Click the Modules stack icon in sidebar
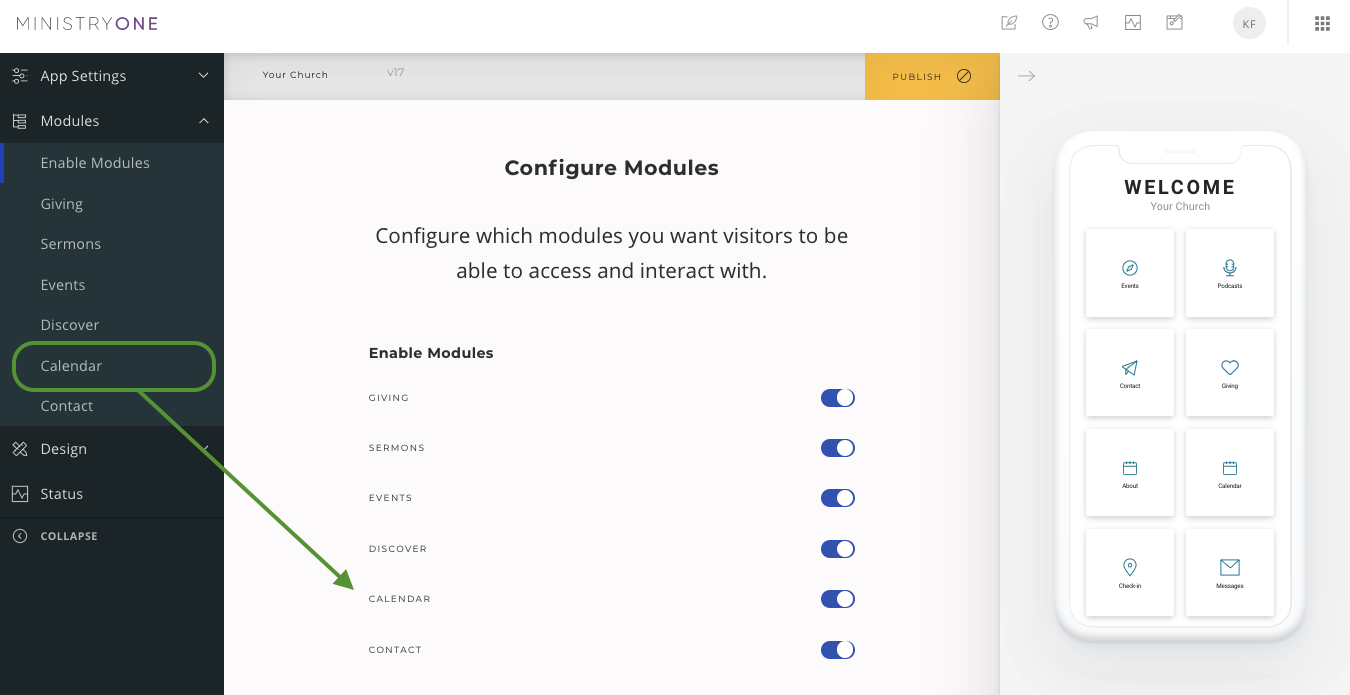The height and width of the screenshot is (695, 1350). 20,121
